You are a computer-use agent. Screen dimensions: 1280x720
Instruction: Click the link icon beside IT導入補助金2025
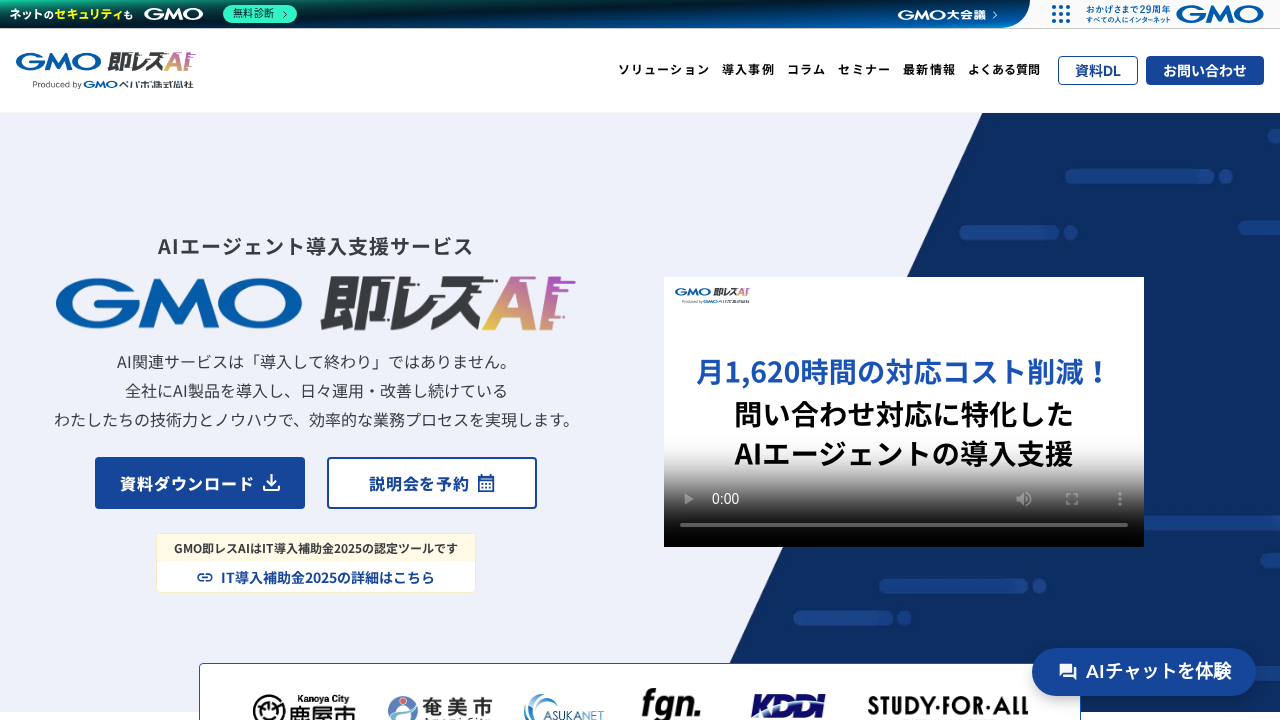pos(204,577)
